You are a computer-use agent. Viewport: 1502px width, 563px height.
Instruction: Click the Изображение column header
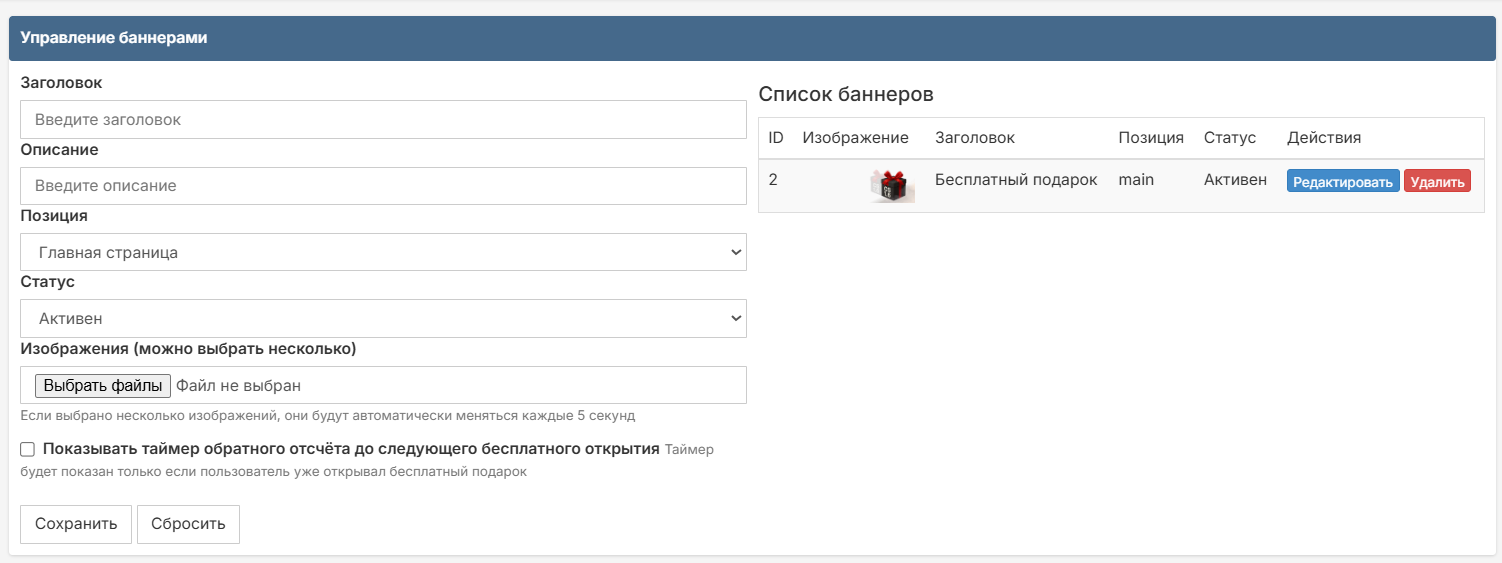point(855,138)
